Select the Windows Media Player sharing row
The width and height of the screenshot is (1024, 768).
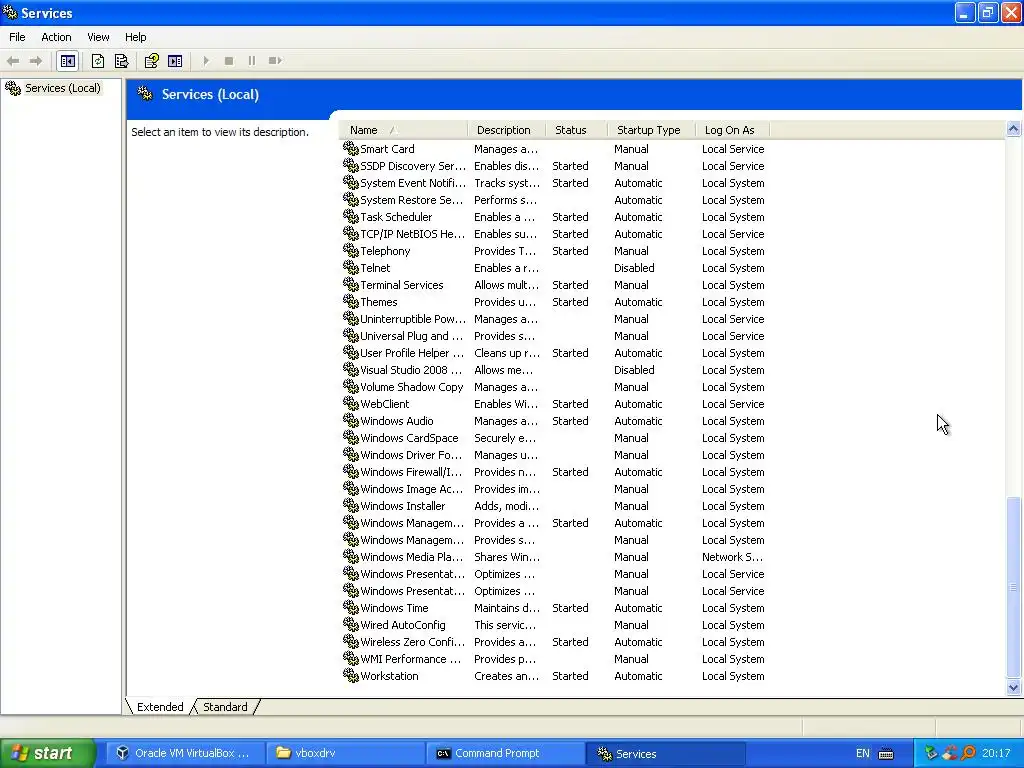point(554,556)
